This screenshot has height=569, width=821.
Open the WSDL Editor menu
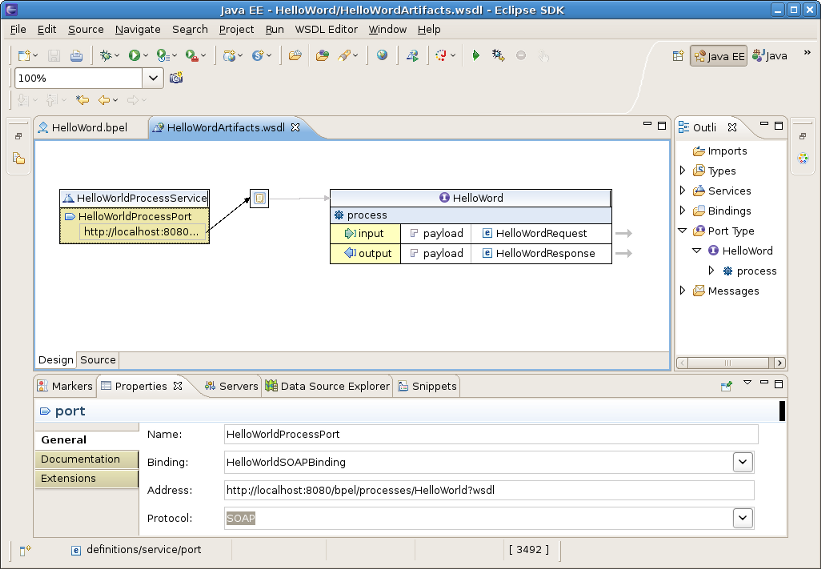(x=326, y=29)
